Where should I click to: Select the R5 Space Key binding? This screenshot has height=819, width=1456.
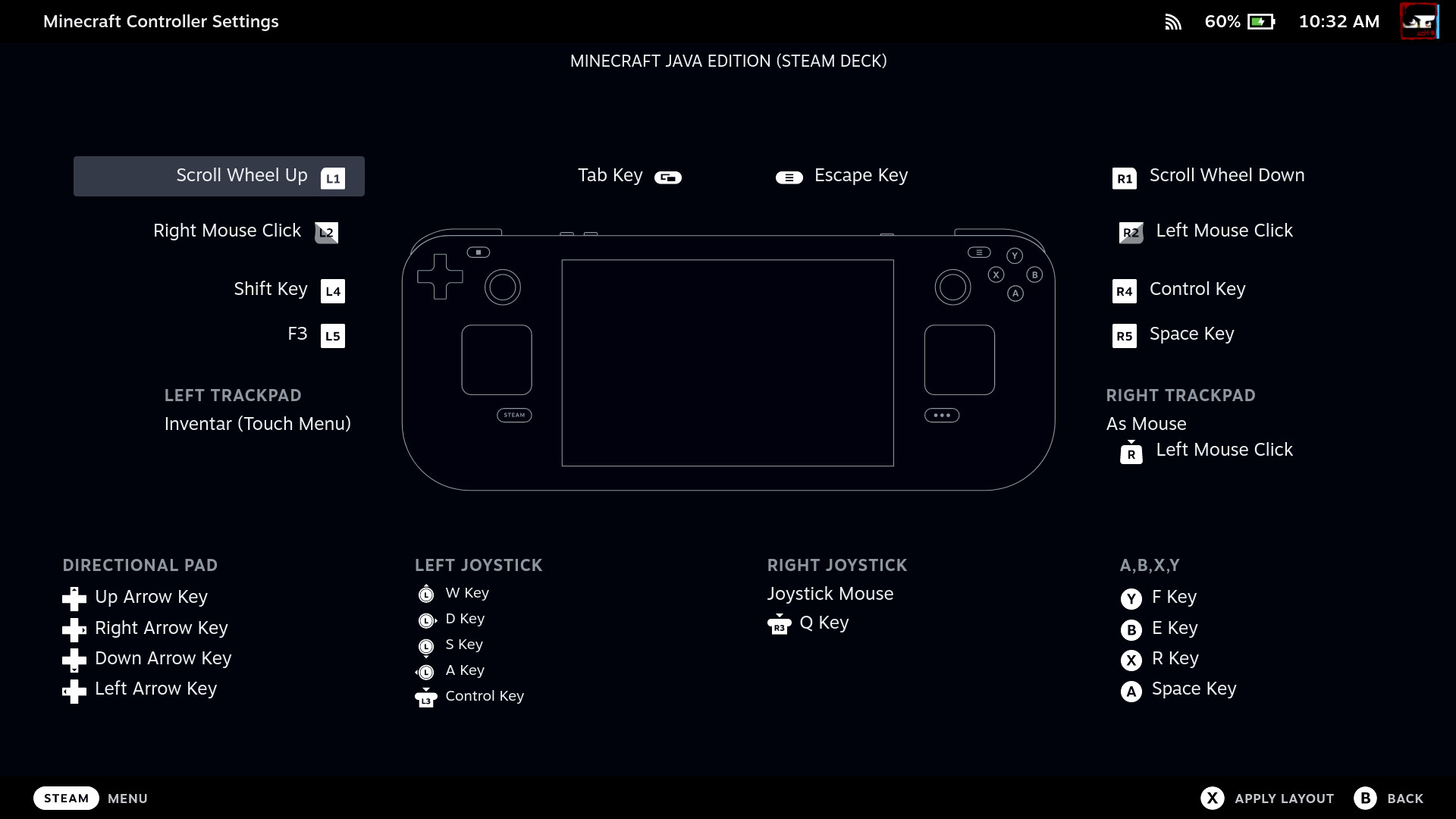(x=1192, y=334)
